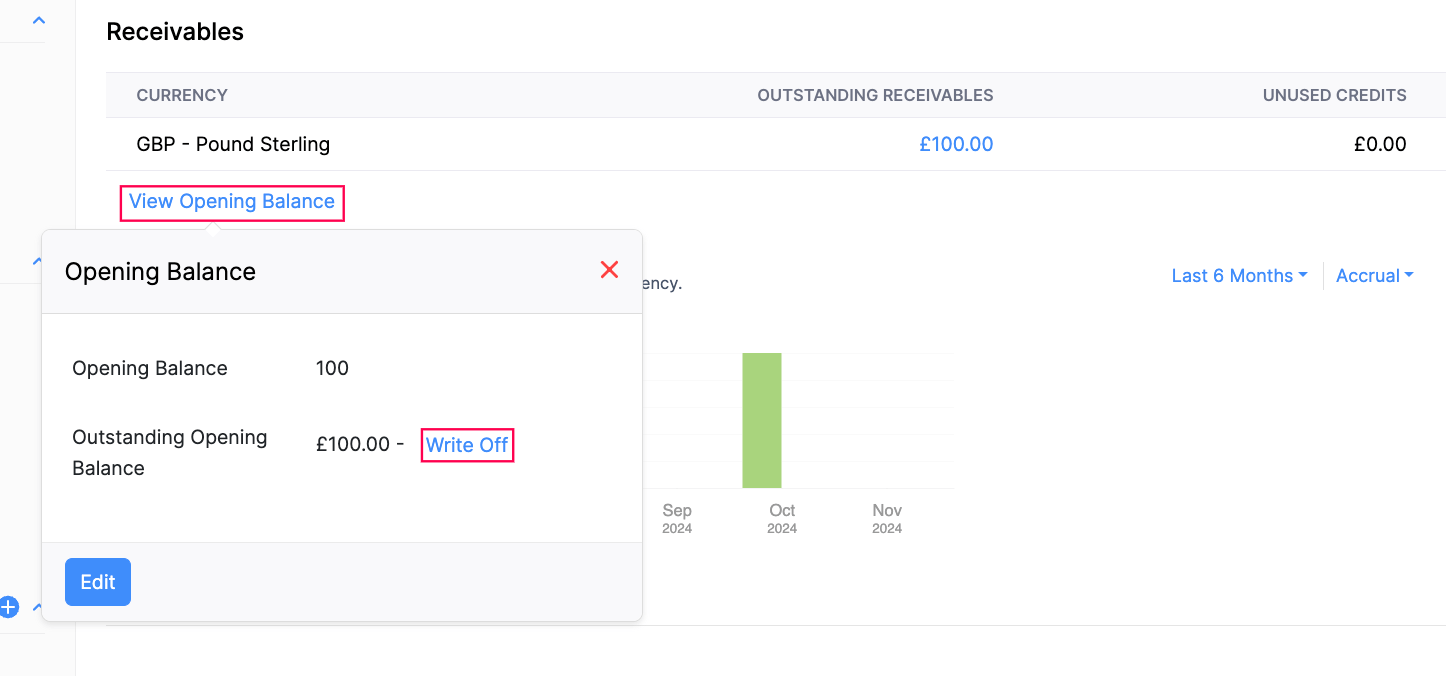Collapse the bottom sidebar chevron beside plus icon
This screenshot has width=1446, height=676.
click(38, 606)
